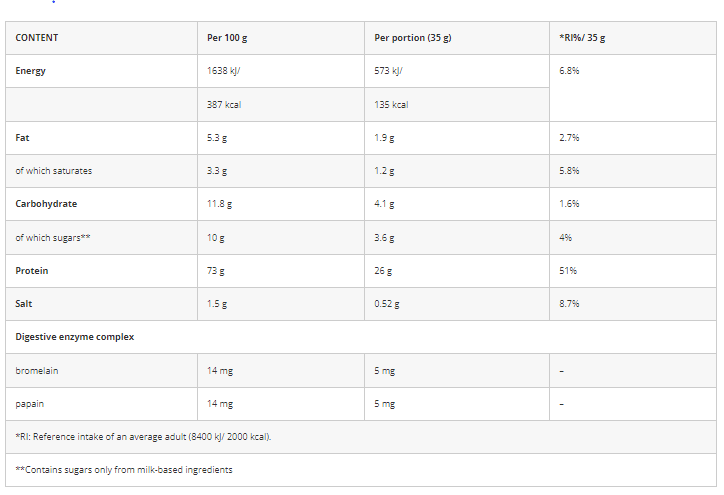Click the Fat row label
Screen dimensions: 724x495
click(22, 138)
